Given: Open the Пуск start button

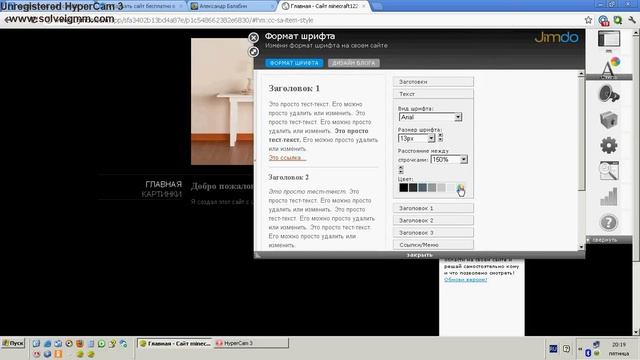Looking at the screenshot, I should (13, 343).
